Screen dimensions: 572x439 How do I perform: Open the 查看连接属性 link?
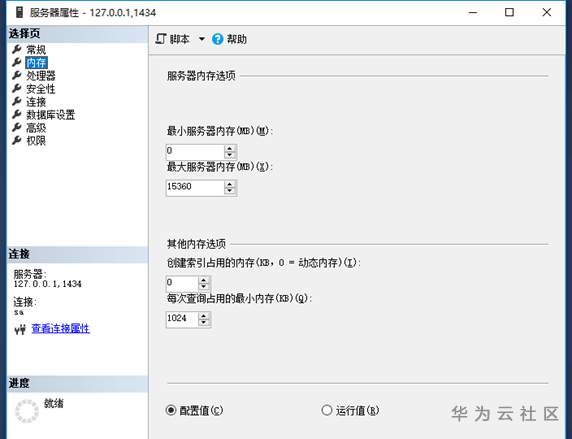tap(61, 329)
